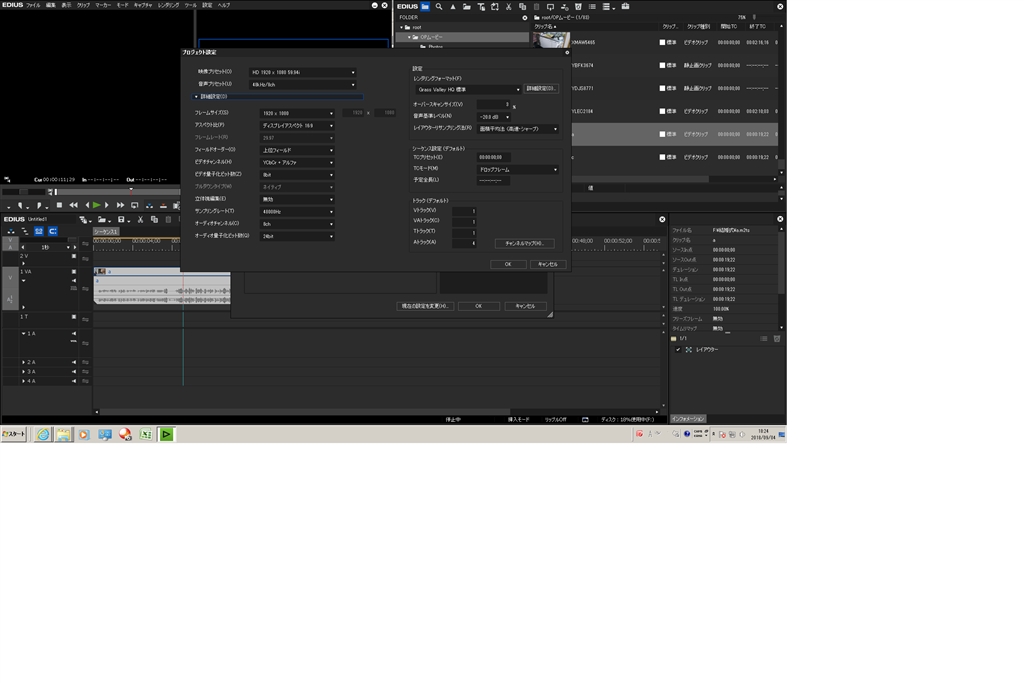1024x683 pixels.
Task: Open the Frame Size dropdown 1920 x 1080
Action: click(x=297, y=113)
